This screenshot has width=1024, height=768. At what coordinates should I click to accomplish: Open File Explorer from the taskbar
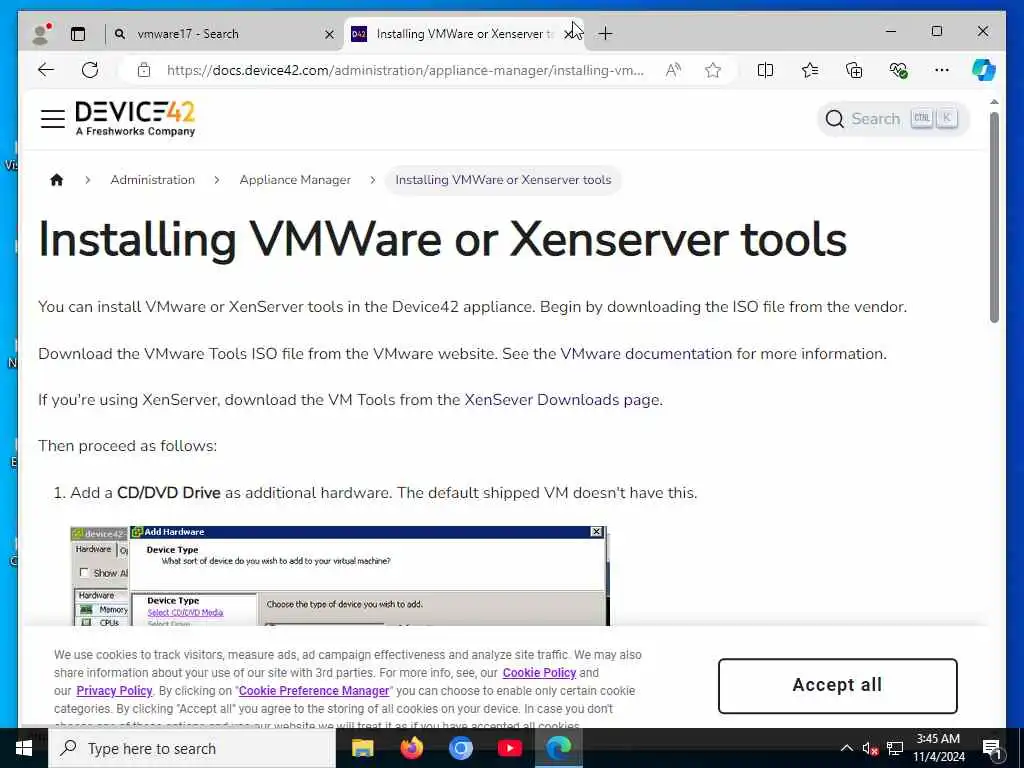(x=362, y=748)
